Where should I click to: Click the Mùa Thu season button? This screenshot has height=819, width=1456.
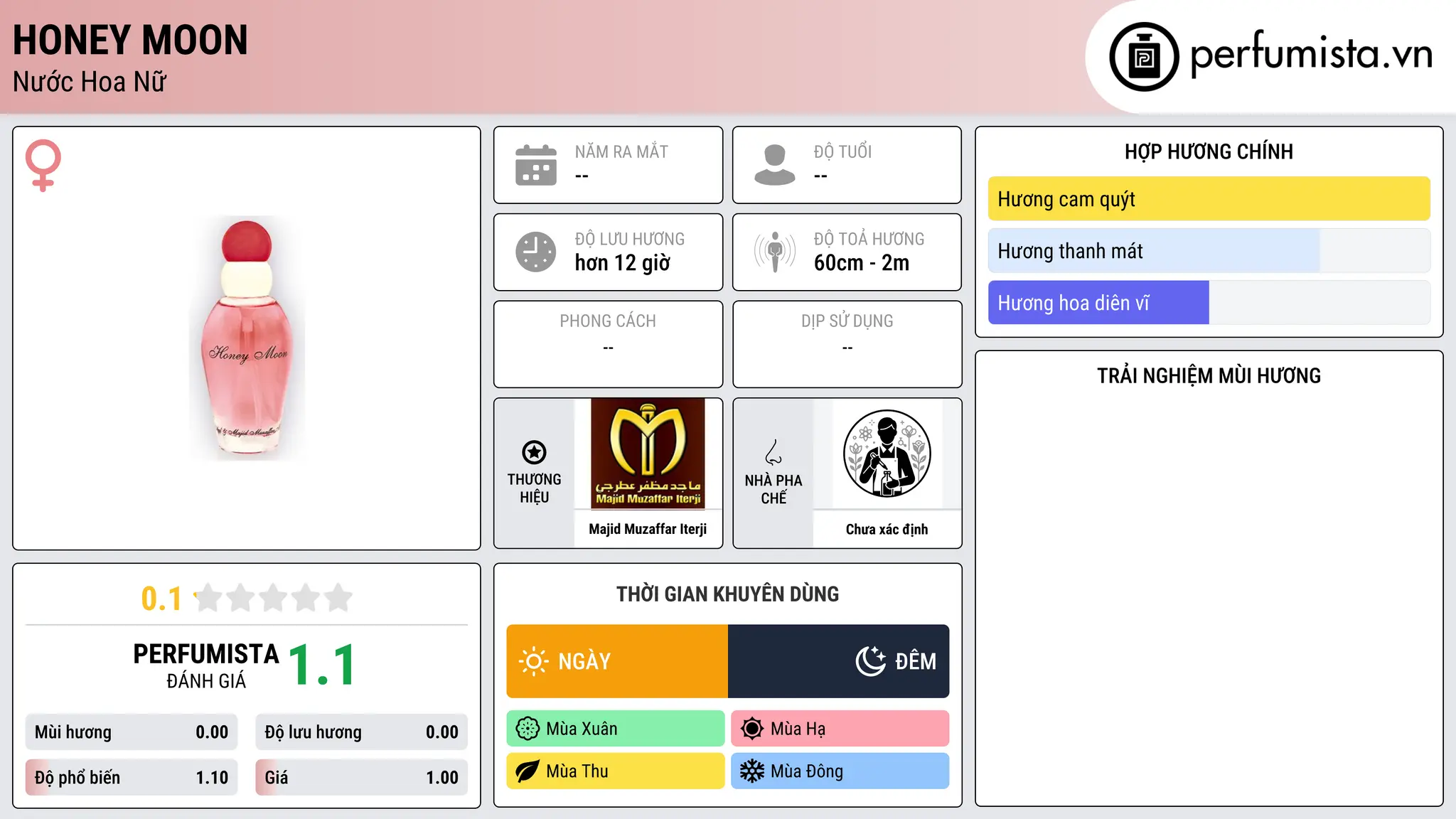point(616,771)
